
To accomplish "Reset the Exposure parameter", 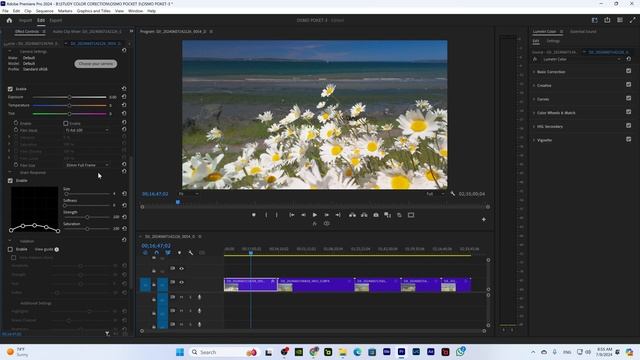I will (x=124, y=97).
